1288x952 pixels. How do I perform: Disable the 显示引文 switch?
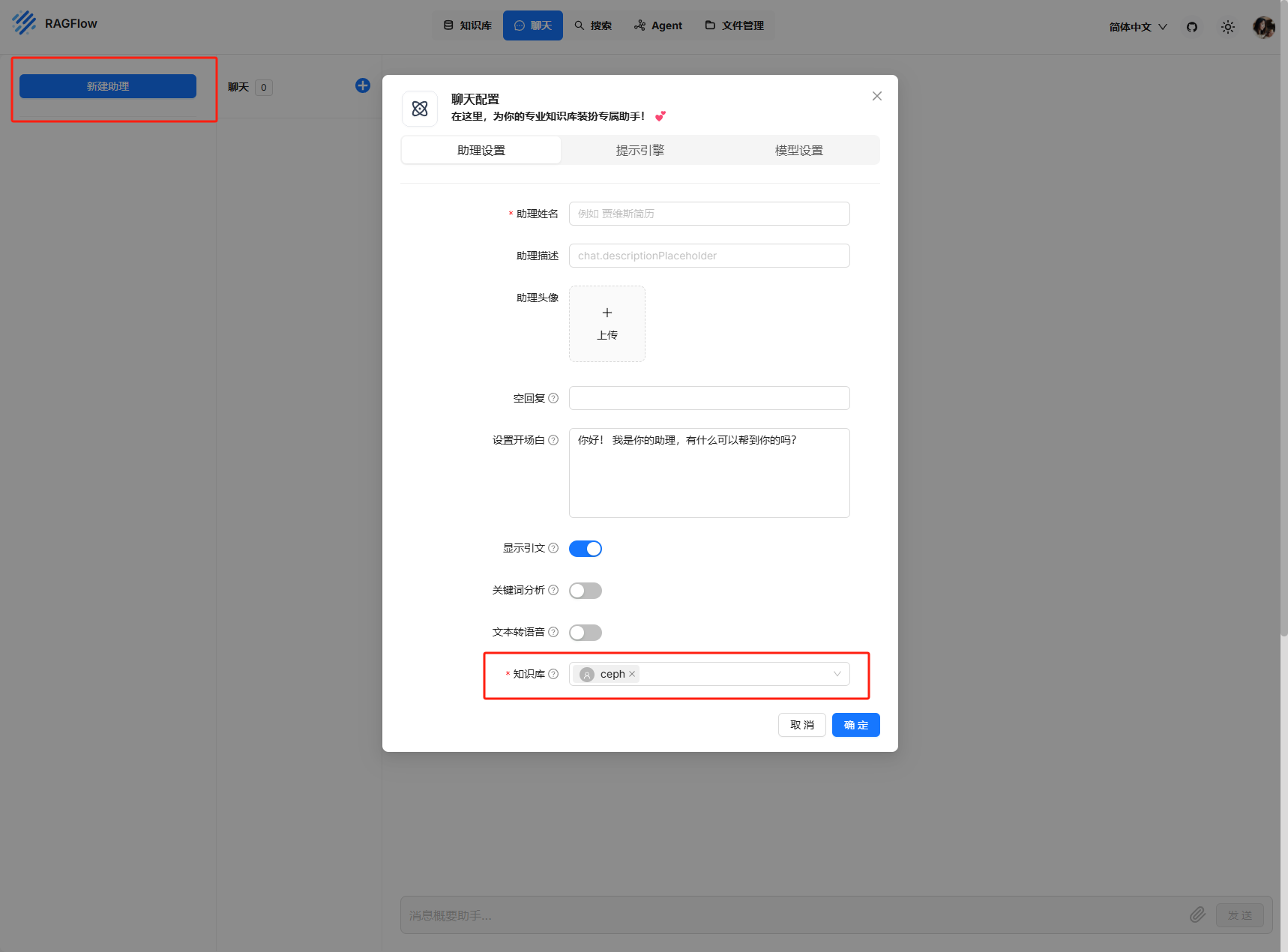(x=586, y=549)
